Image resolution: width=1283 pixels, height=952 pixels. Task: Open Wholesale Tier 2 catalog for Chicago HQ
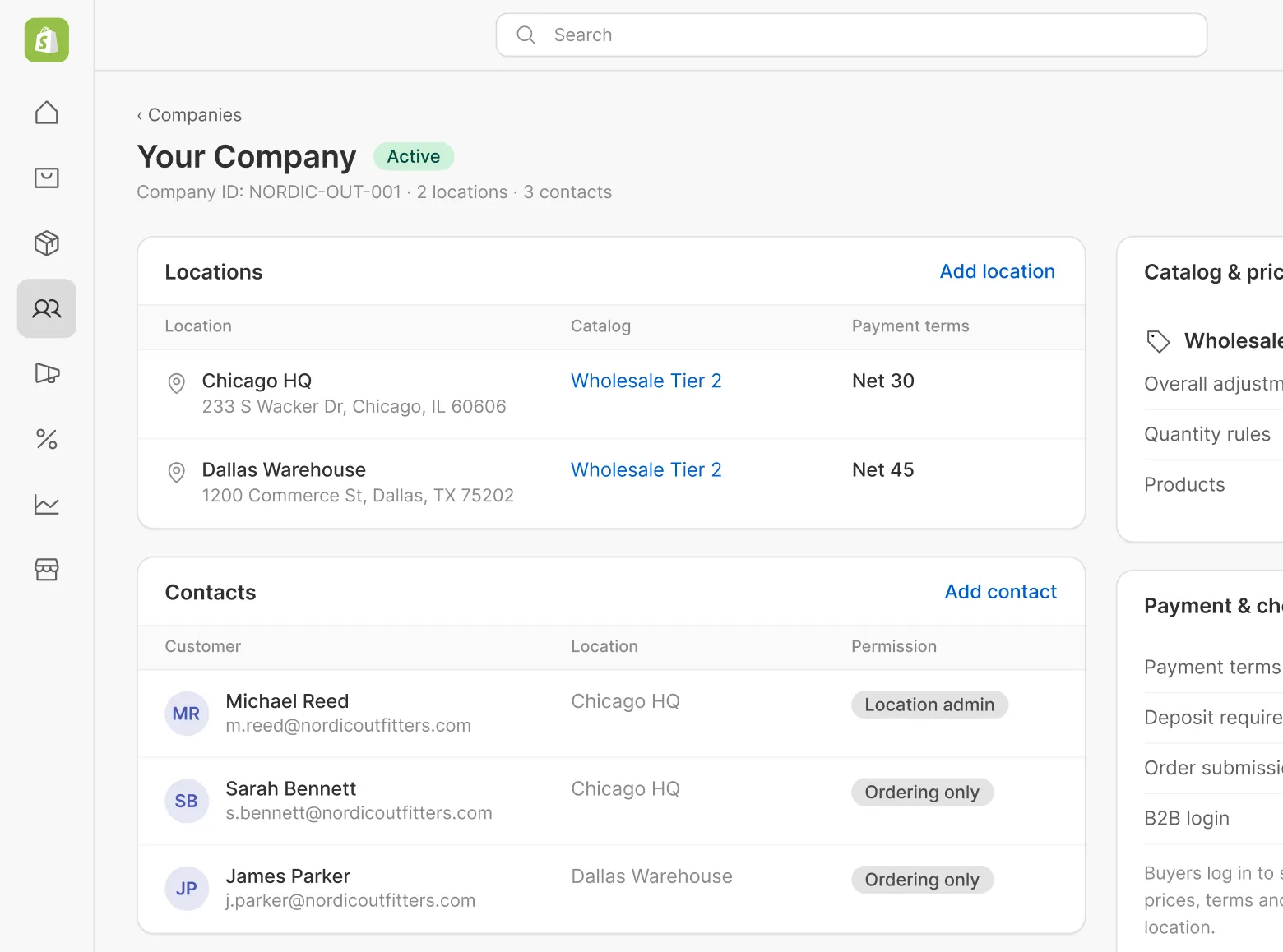point(646,381)
